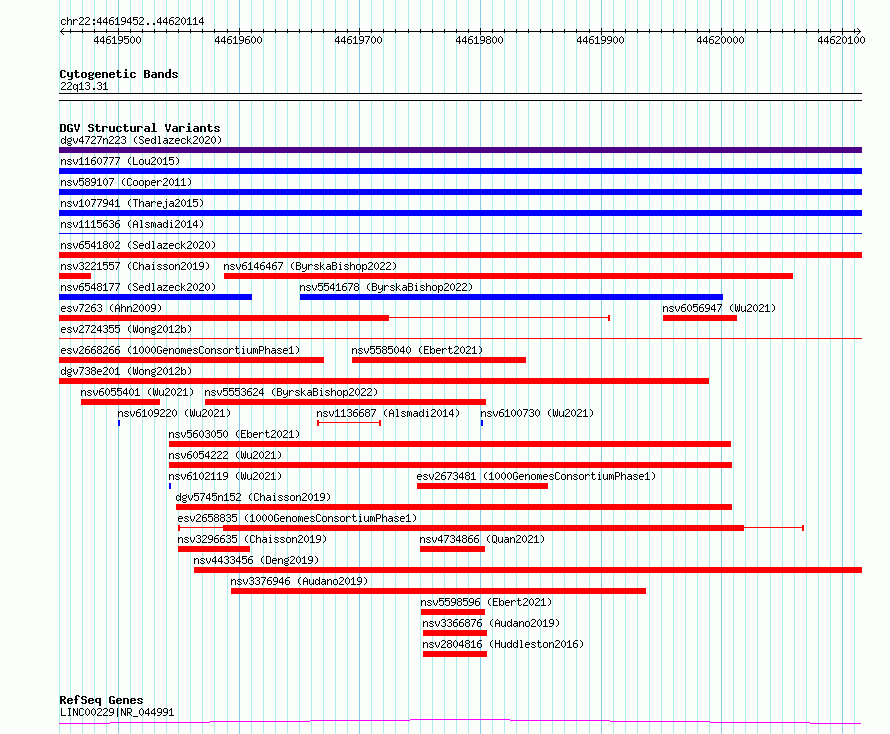Click nsv5598596 (Ebert2021) label
890x734 pixels.
pyautogui.click(x=486, y=602)
